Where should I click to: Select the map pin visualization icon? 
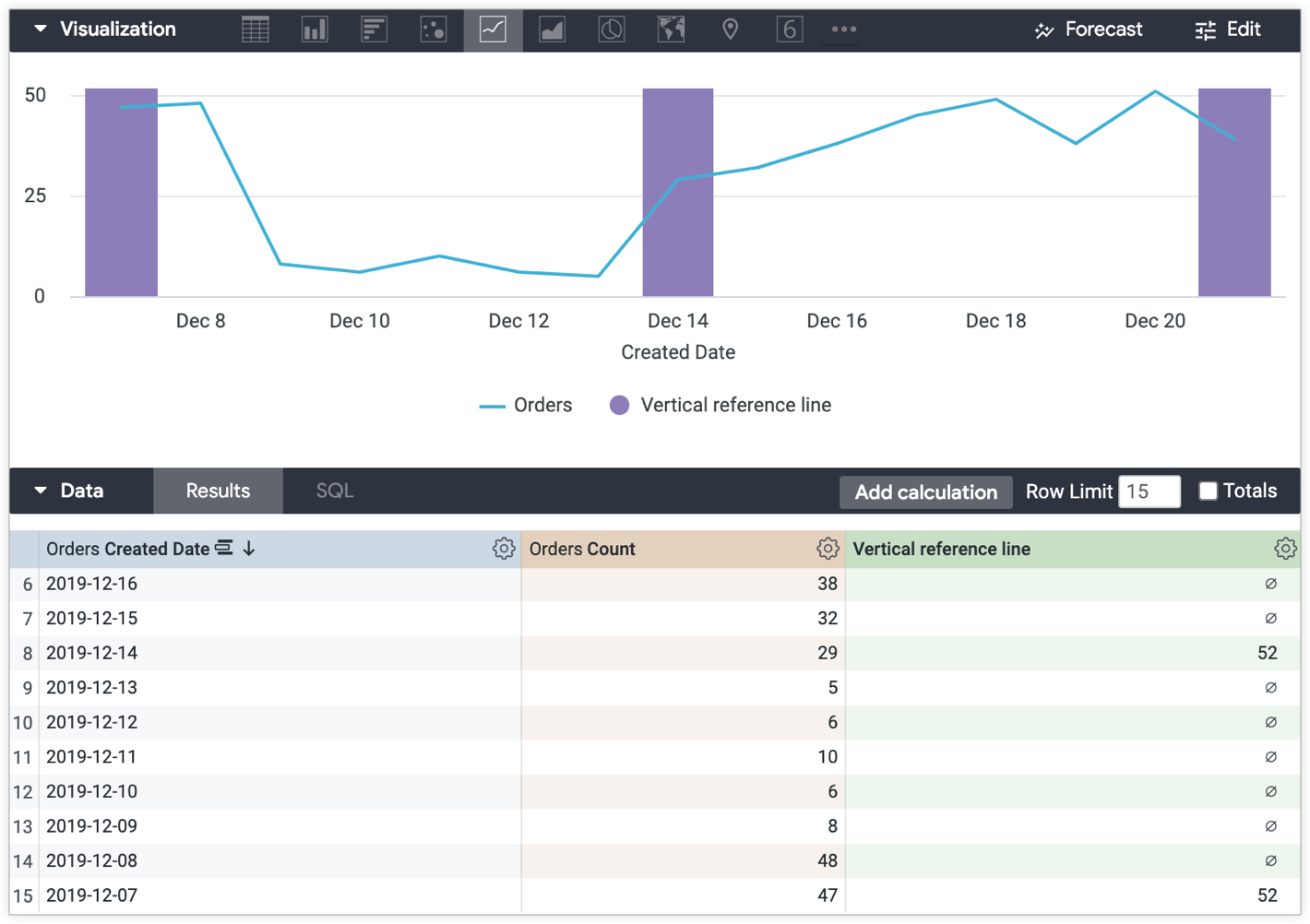[730, 30]
